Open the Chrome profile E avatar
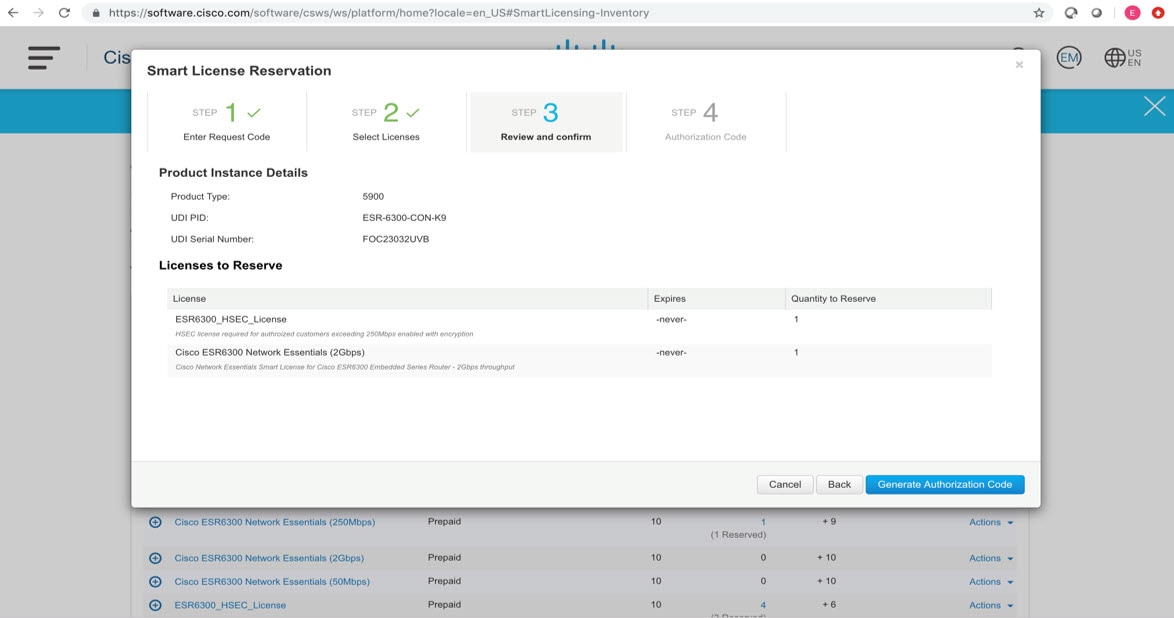Screen dimensions: 1174x618 1132,12
